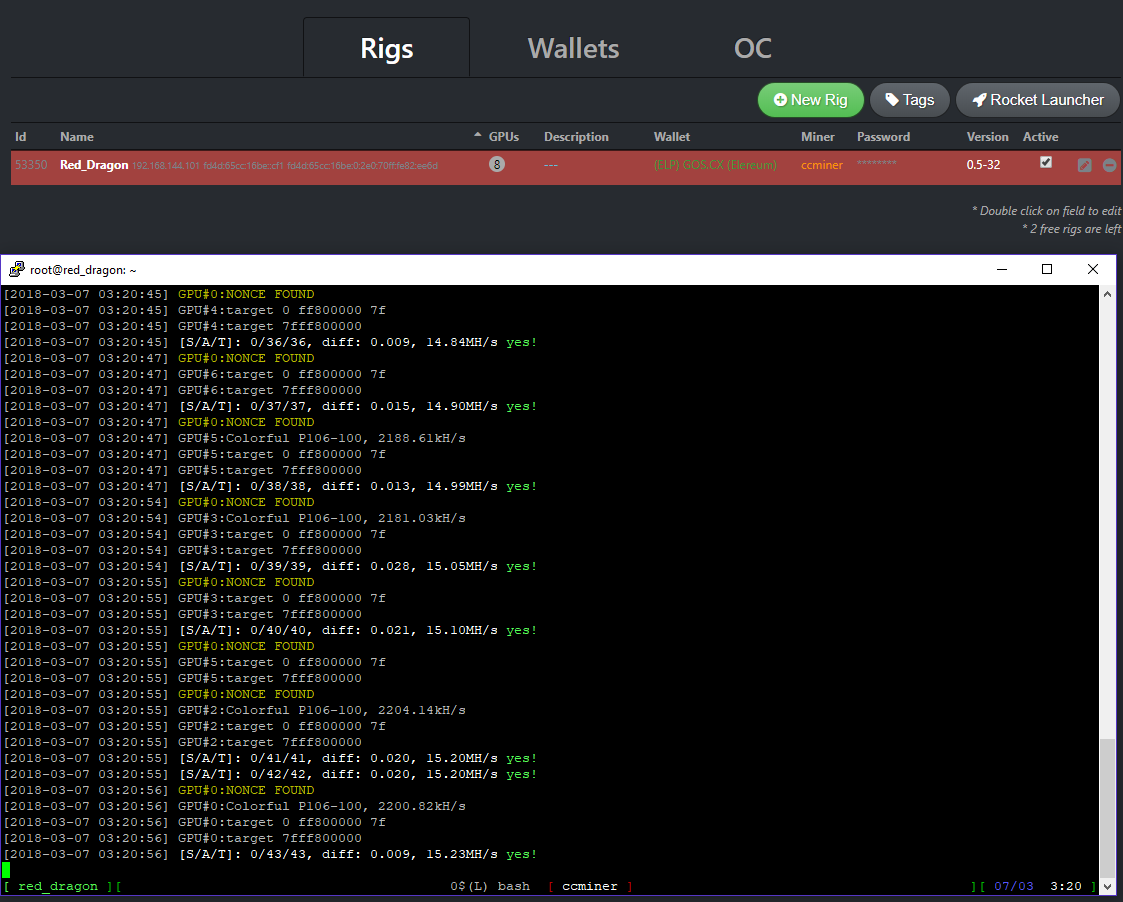Image resolution: width=1123 pixels, height=902 pixels.
Task: Click the edit pencil icon for Red_Dragon
Action: [x=1084, y=165]
